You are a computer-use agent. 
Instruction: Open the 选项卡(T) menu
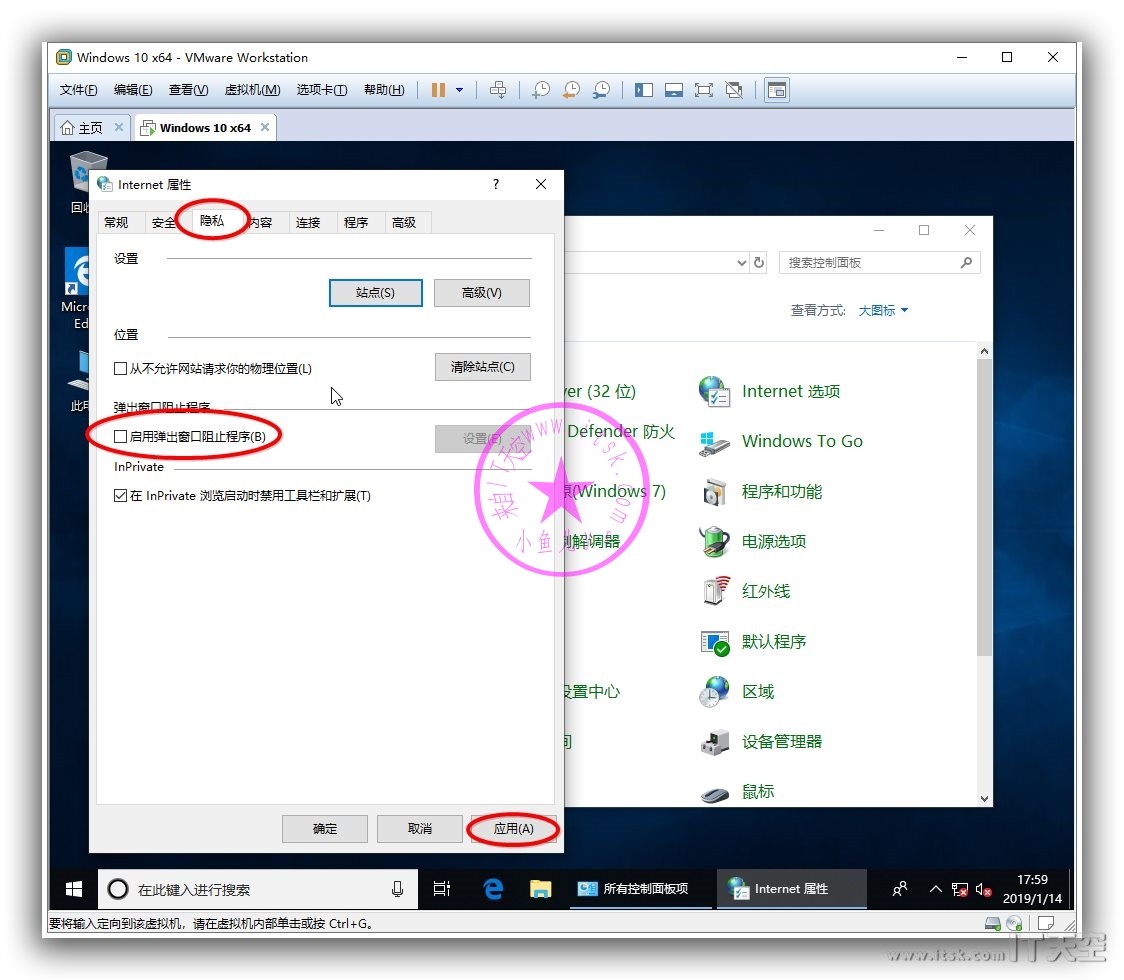click(x=322, y=90)
